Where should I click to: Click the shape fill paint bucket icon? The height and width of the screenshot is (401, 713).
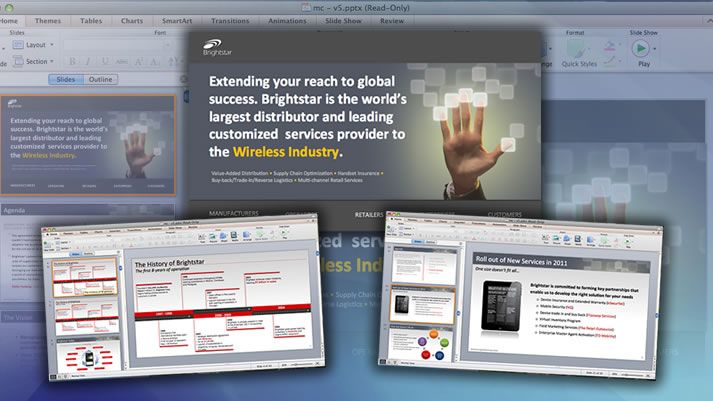pyautogui.click(x=610, y=46)
